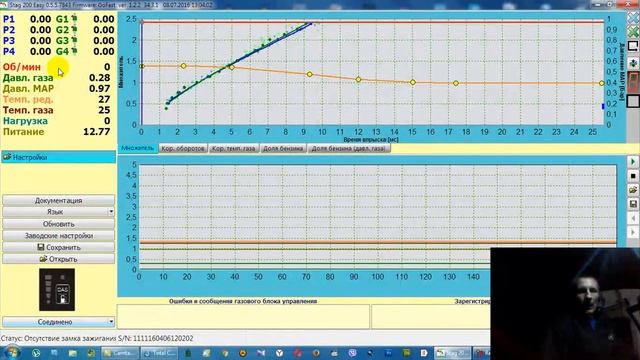Image resolution: width=640 pixels, height=360 pixels.
Task: Click the multiplier curve point at right chart edge
Action: pos(602,83)
